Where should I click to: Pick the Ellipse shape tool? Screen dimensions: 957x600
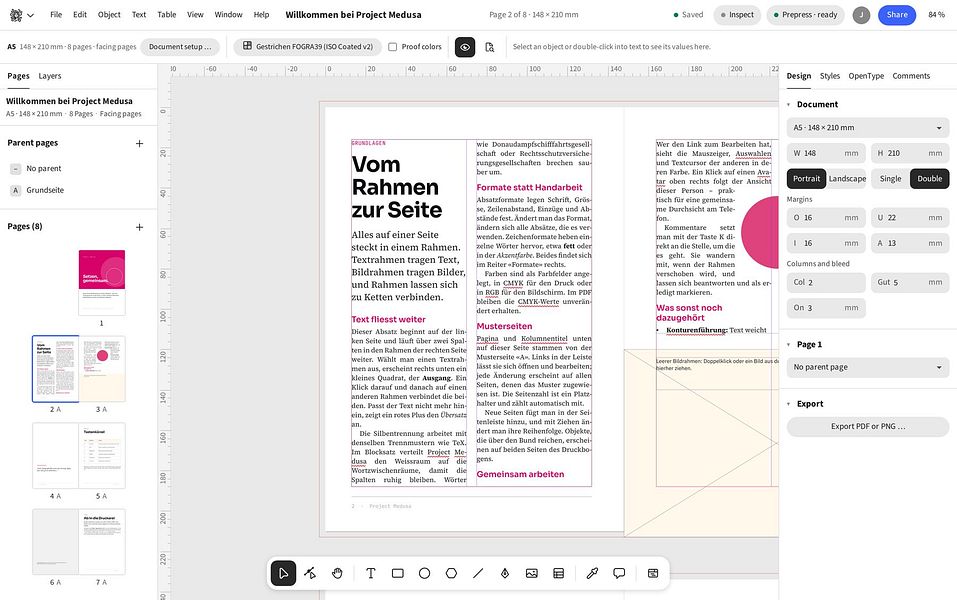[424, 573]
